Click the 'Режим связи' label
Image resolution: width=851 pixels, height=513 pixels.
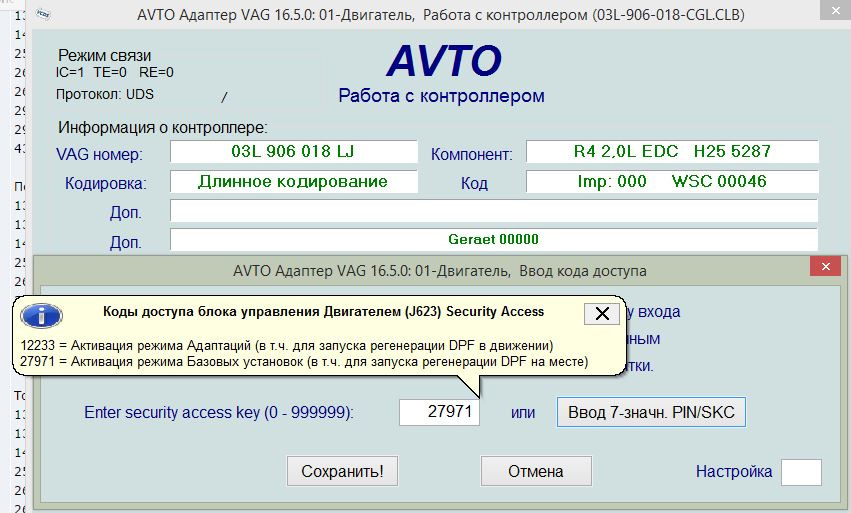[105, 55]
